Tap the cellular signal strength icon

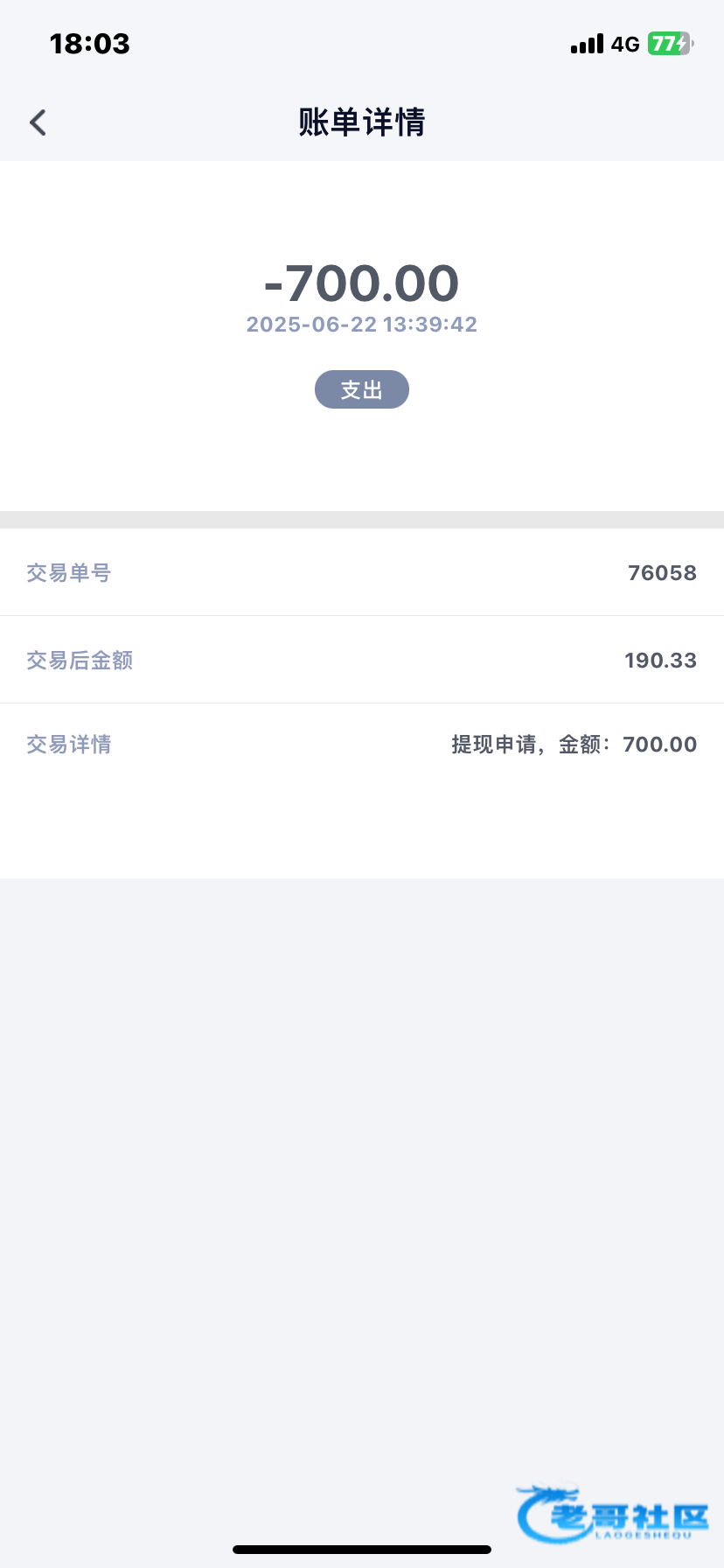(x=587, y=44)
